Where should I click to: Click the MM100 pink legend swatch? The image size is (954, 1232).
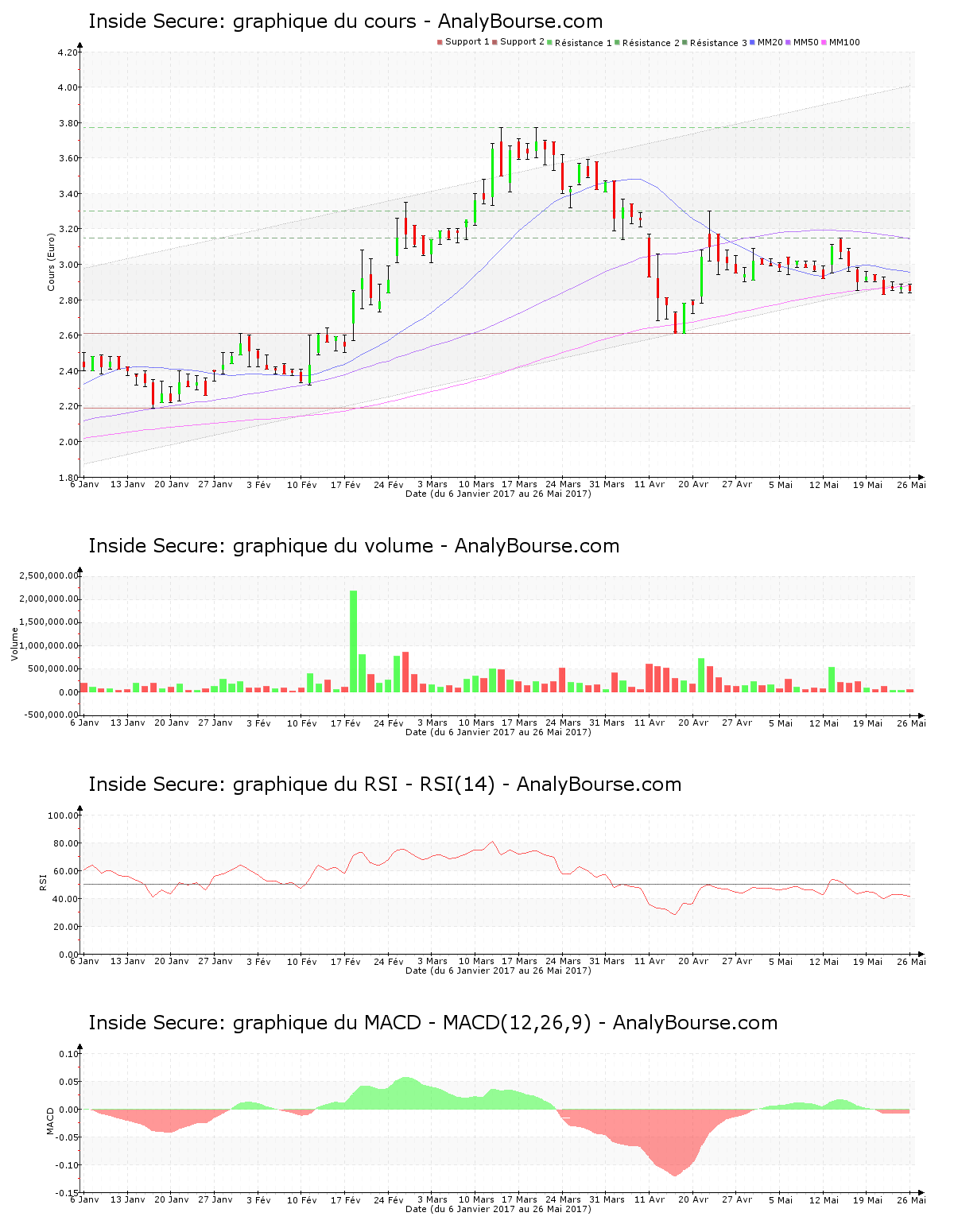824,42
